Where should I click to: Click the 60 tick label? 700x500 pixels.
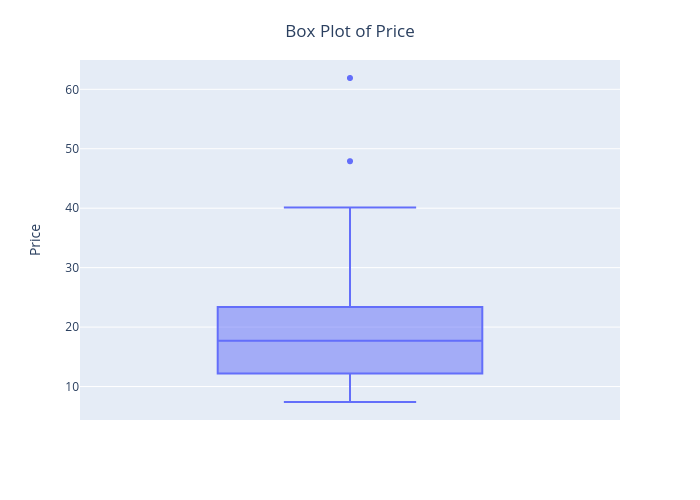click(72, 90)
